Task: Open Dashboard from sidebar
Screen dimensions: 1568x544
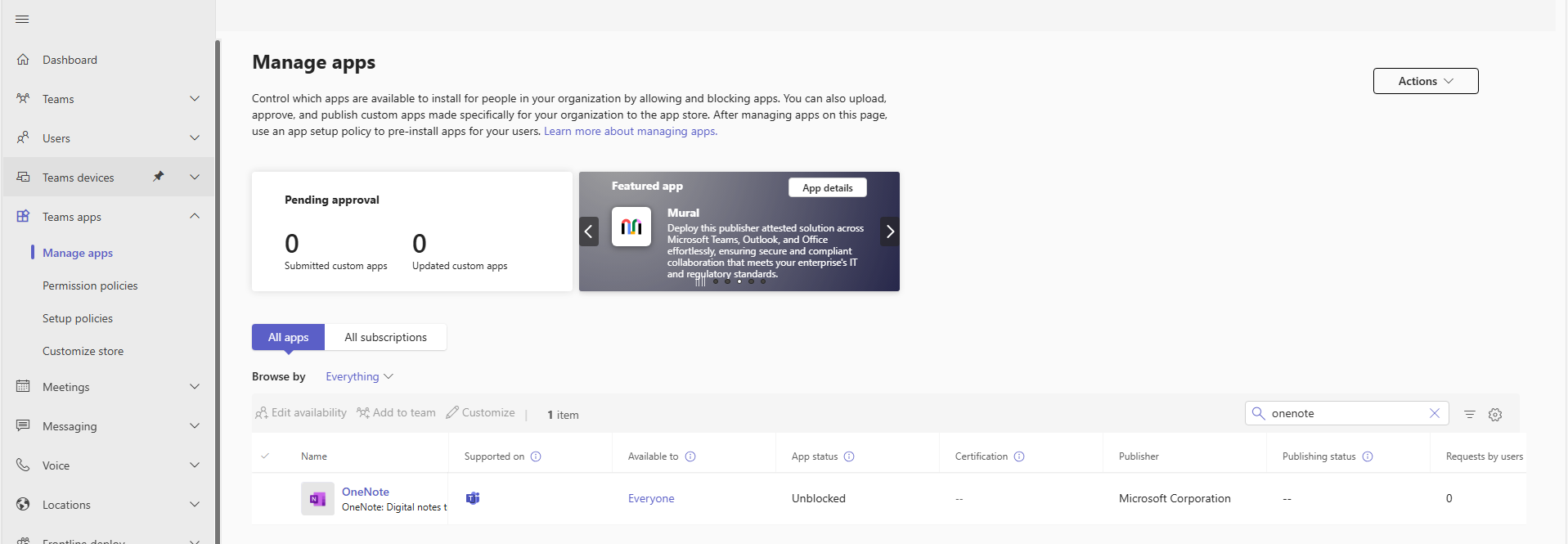Action: coord(70,60)
